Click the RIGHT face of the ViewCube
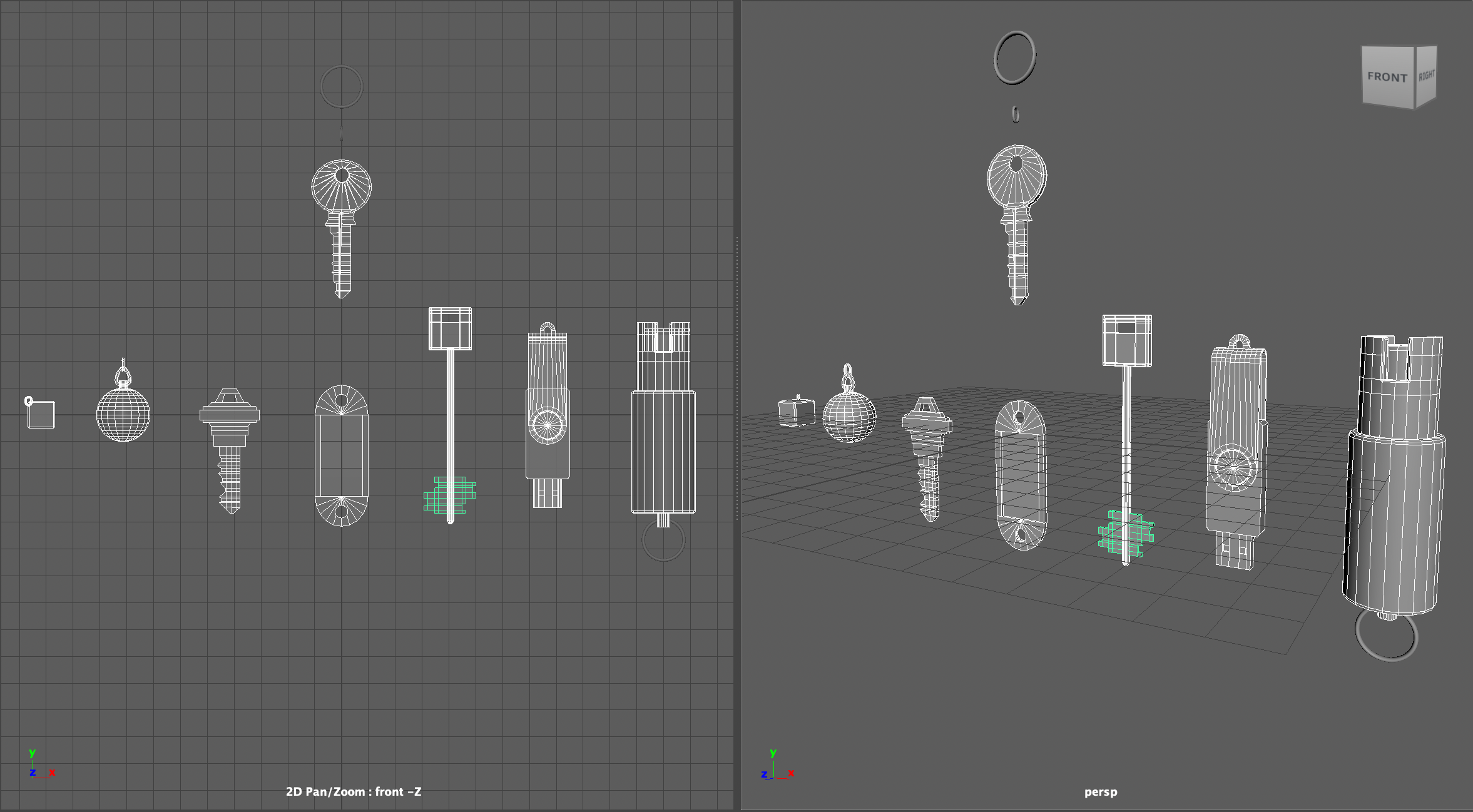This screenshot has height=812, width=1473. coord(1426,75)
